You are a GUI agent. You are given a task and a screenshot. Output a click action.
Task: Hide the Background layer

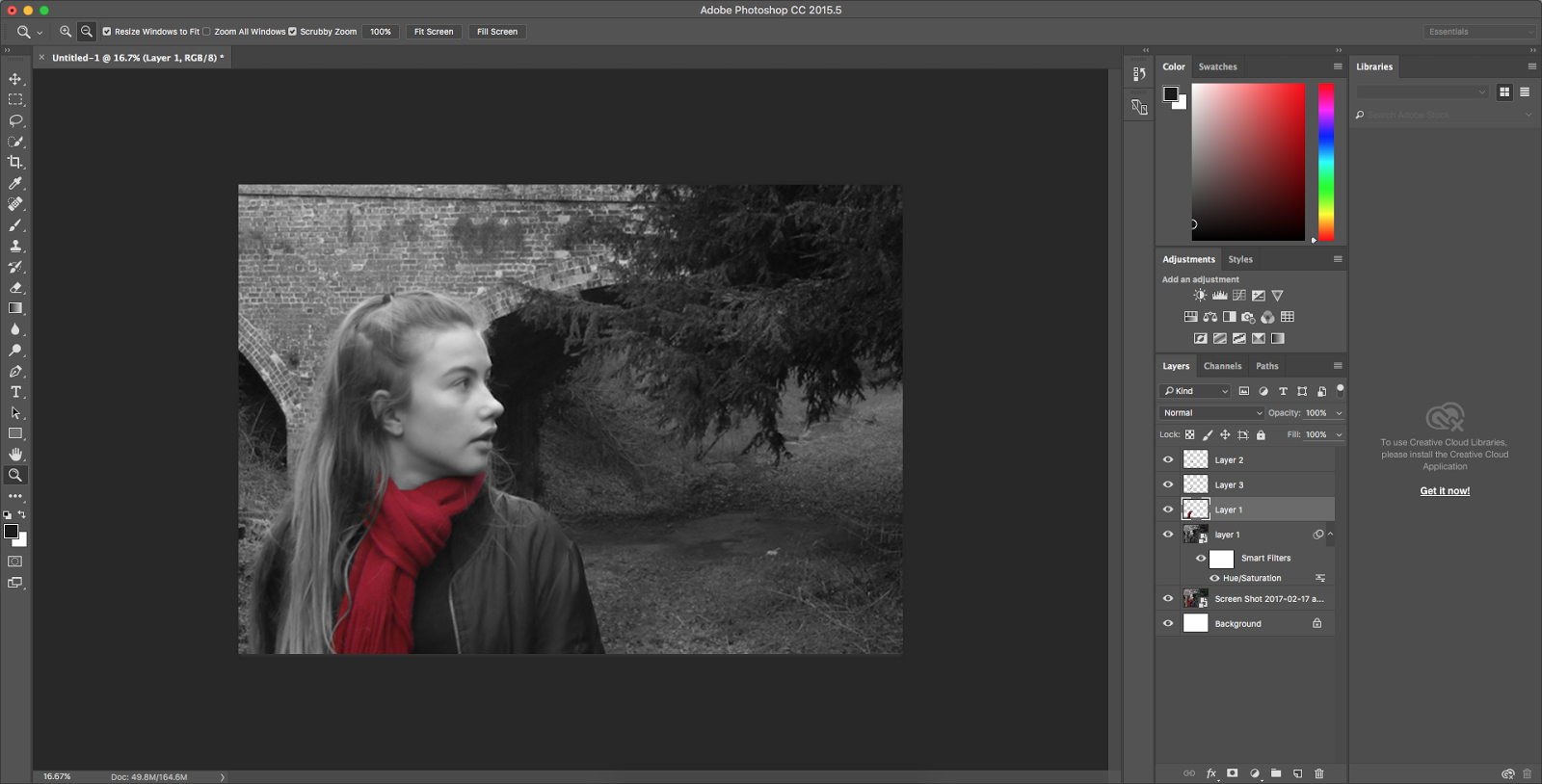[x=1168, y=623]
